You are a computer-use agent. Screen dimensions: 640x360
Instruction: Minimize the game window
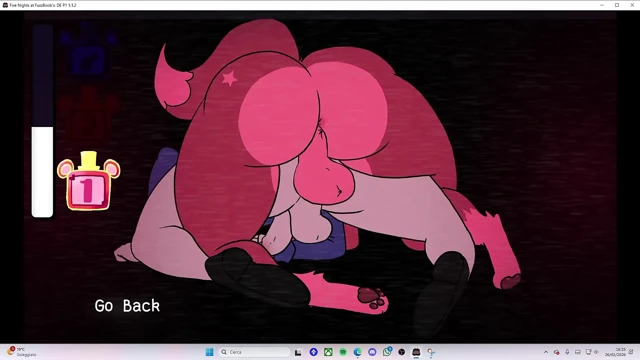(x=602, y=5)
